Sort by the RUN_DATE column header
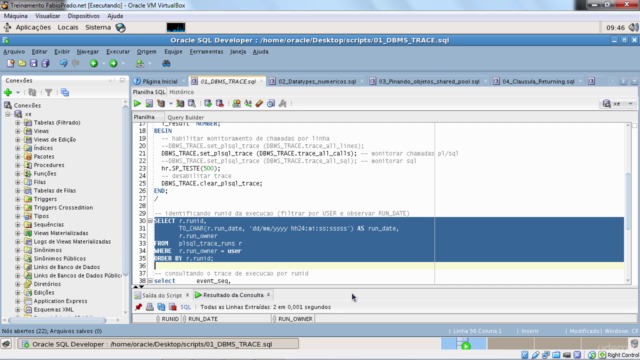The image size is (640, 360). tap(227, 319)
